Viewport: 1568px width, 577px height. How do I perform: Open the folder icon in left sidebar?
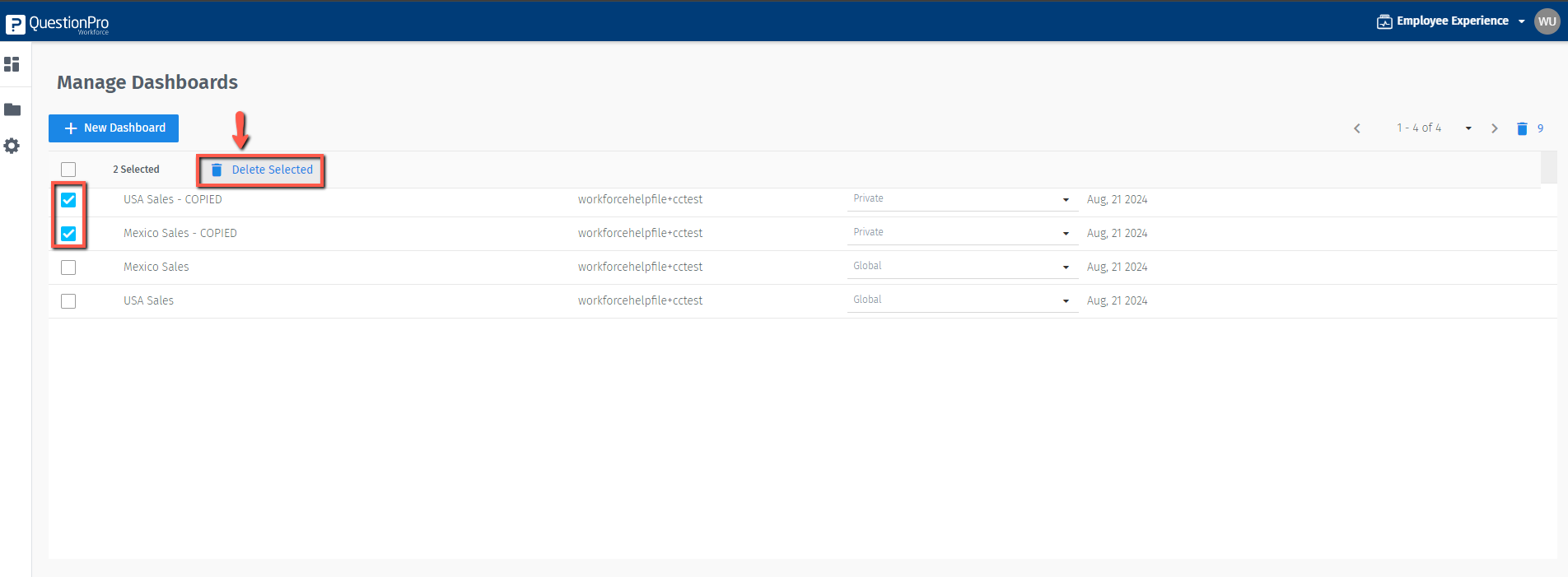(12, 109)
